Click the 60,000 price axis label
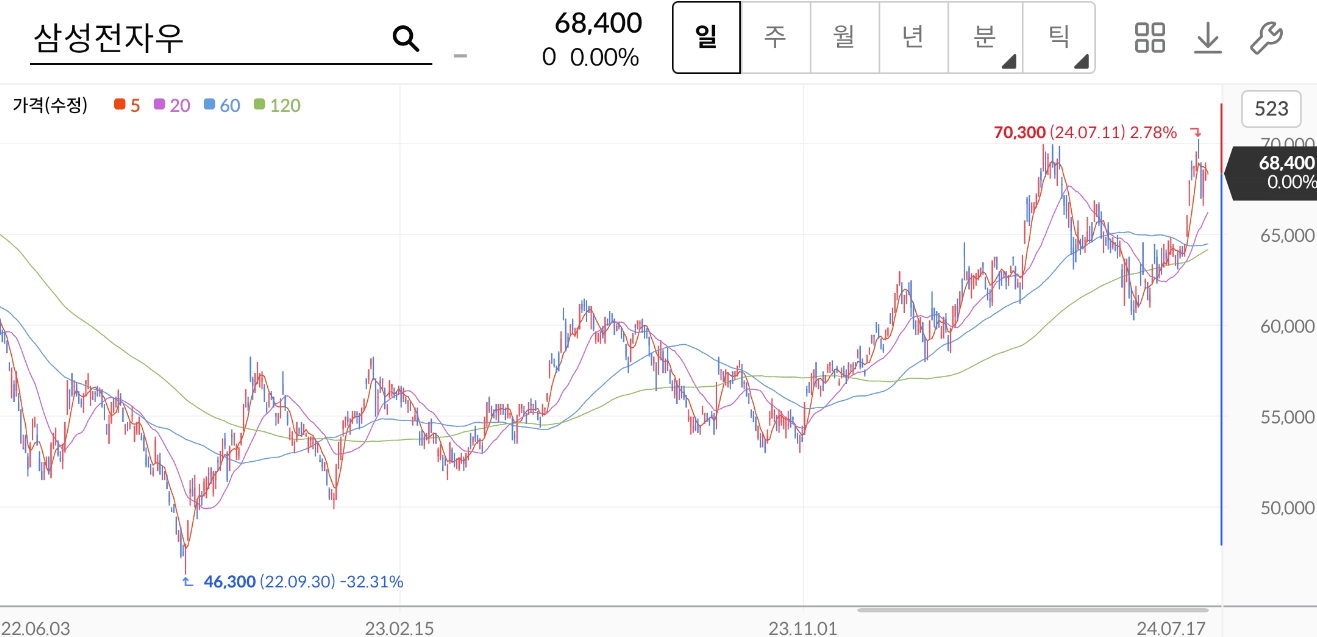 pos(1286,326)
